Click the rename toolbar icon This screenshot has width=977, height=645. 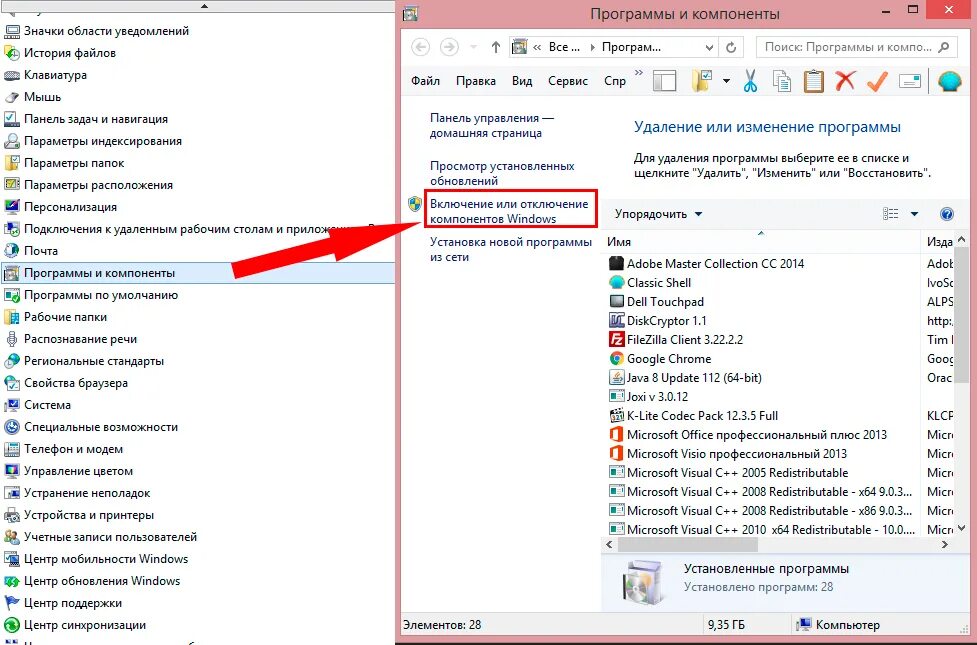point(910,81)
